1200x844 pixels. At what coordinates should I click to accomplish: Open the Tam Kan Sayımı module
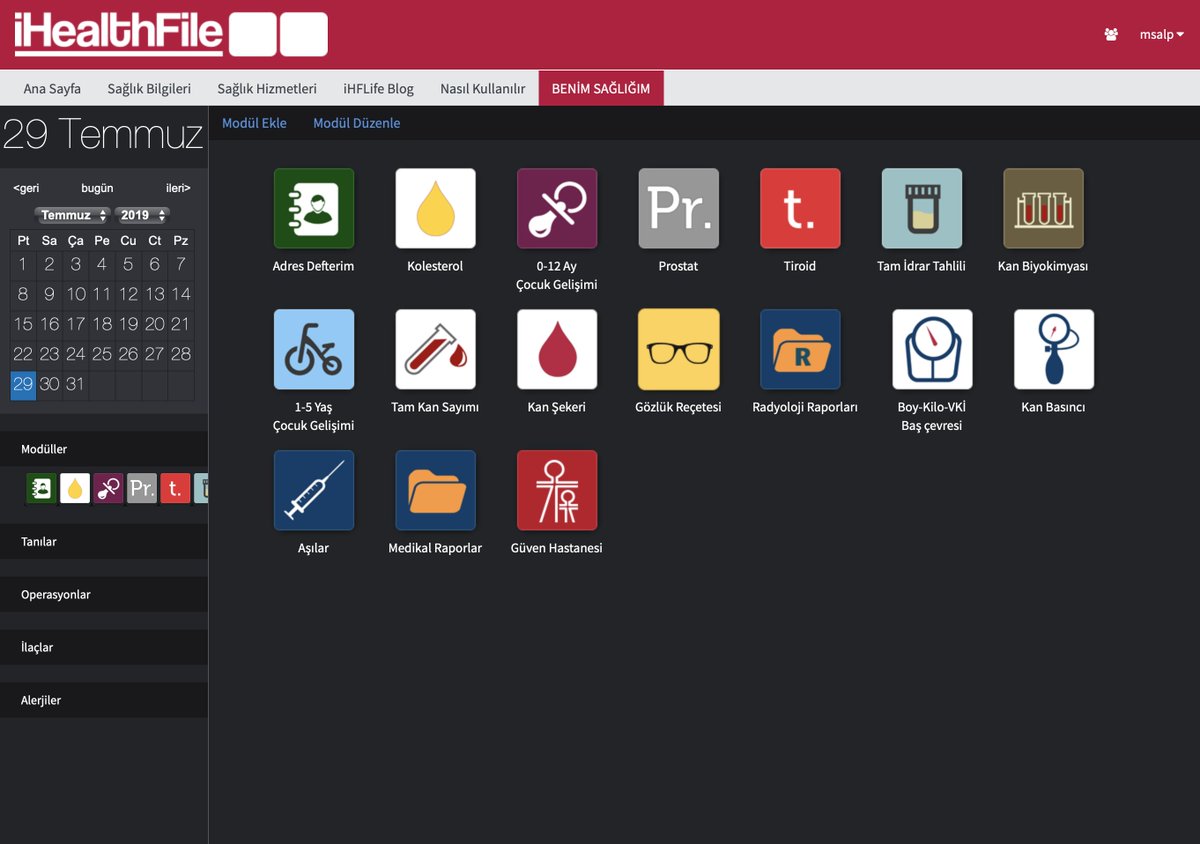[x=435, y=349]
